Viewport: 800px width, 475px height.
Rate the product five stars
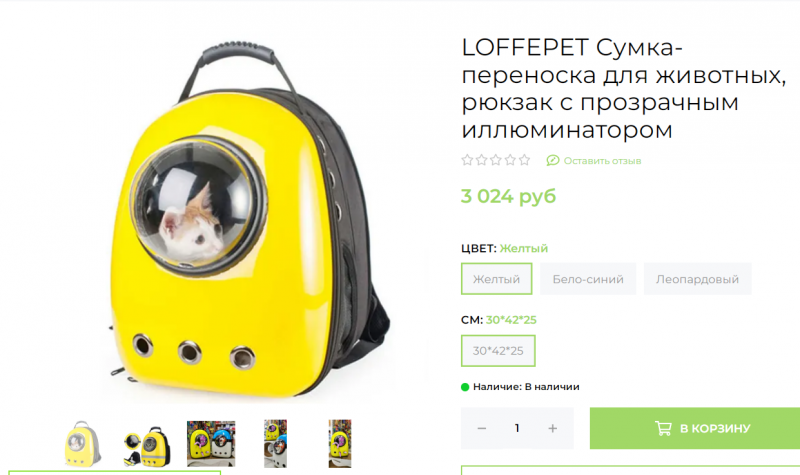coord(524,160)
